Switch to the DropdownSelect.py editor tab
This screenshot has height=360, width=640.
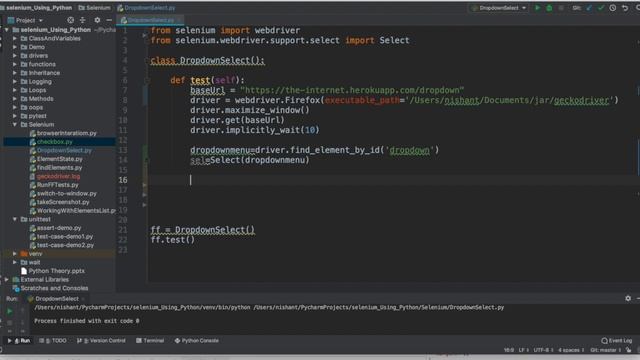pyautogui.click(x=150, y=20)
